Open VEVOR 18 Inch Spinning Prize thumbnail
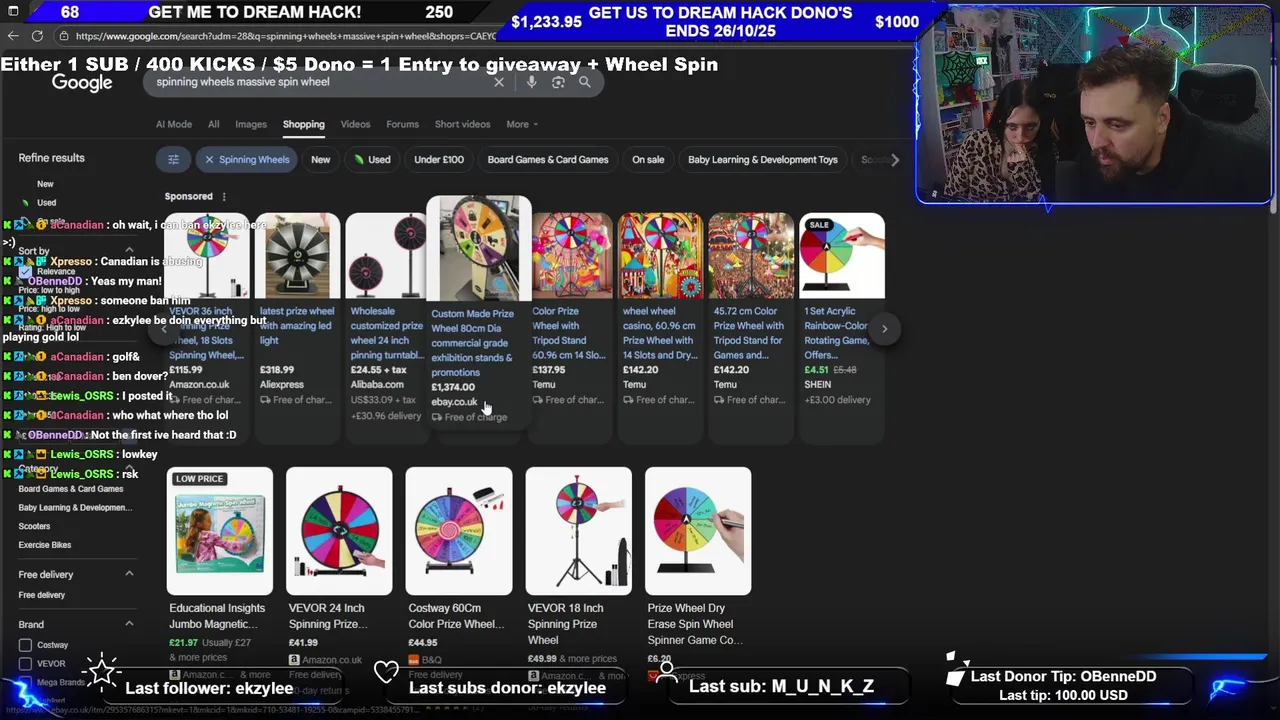 578,531
